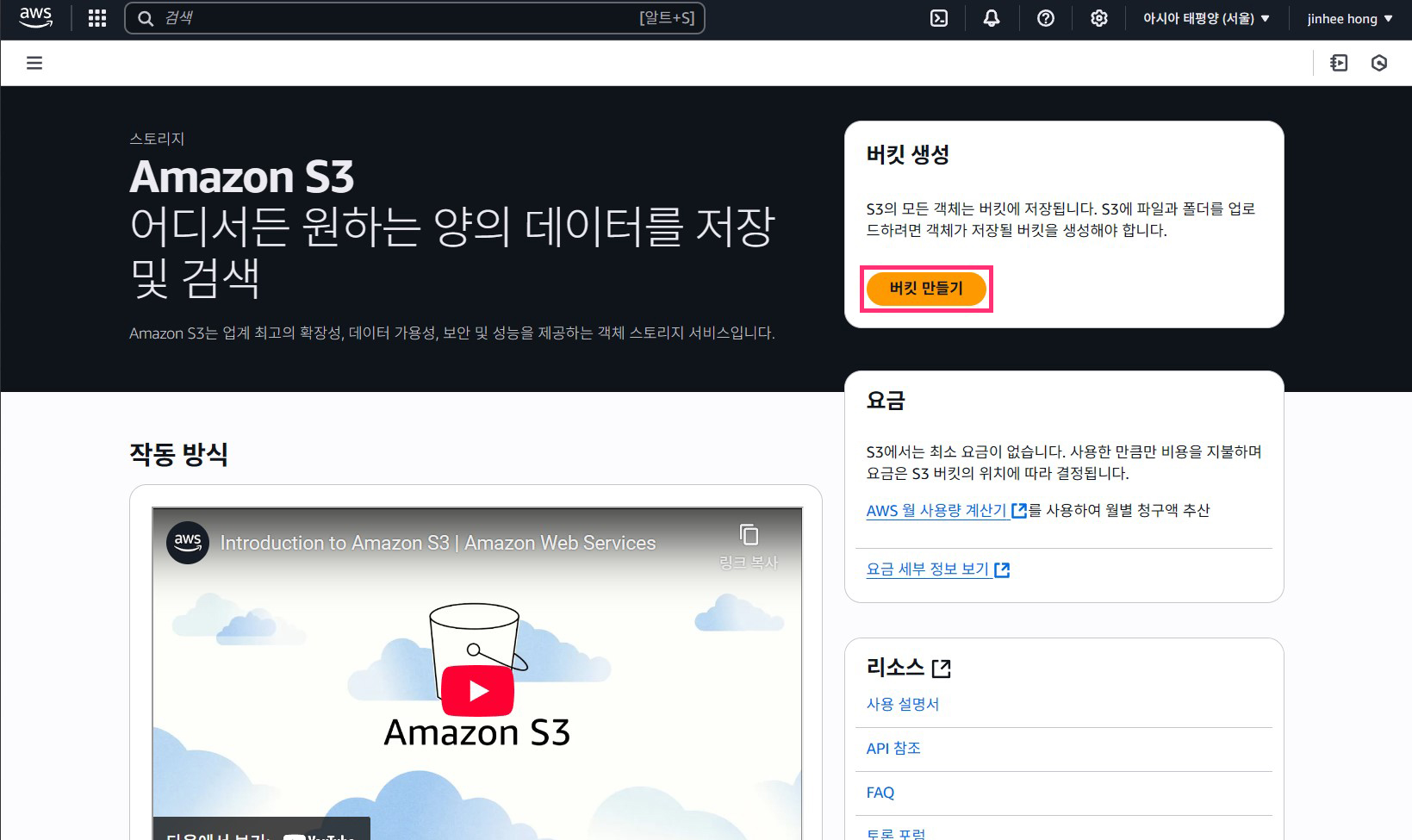Click the 버킷 만들기 button
This screenshot has height=840, width=1412.
[926, 289]
